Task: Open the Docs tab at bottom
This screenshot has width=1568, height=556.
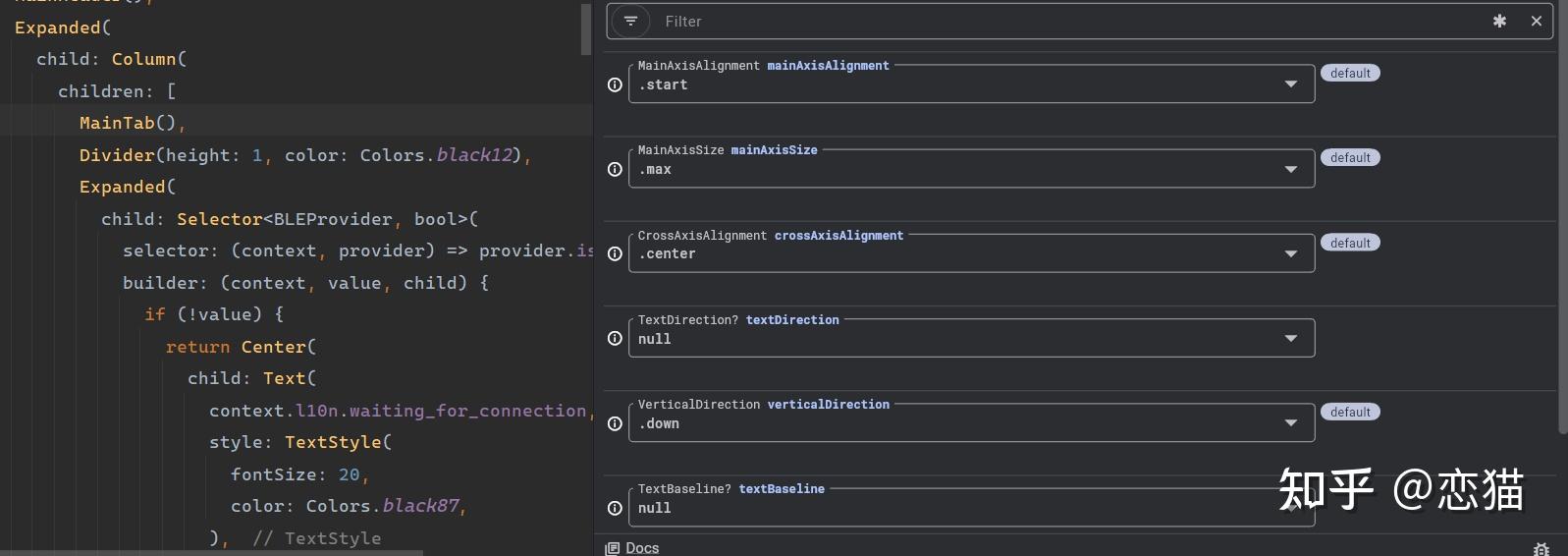Action: [632, 548]
